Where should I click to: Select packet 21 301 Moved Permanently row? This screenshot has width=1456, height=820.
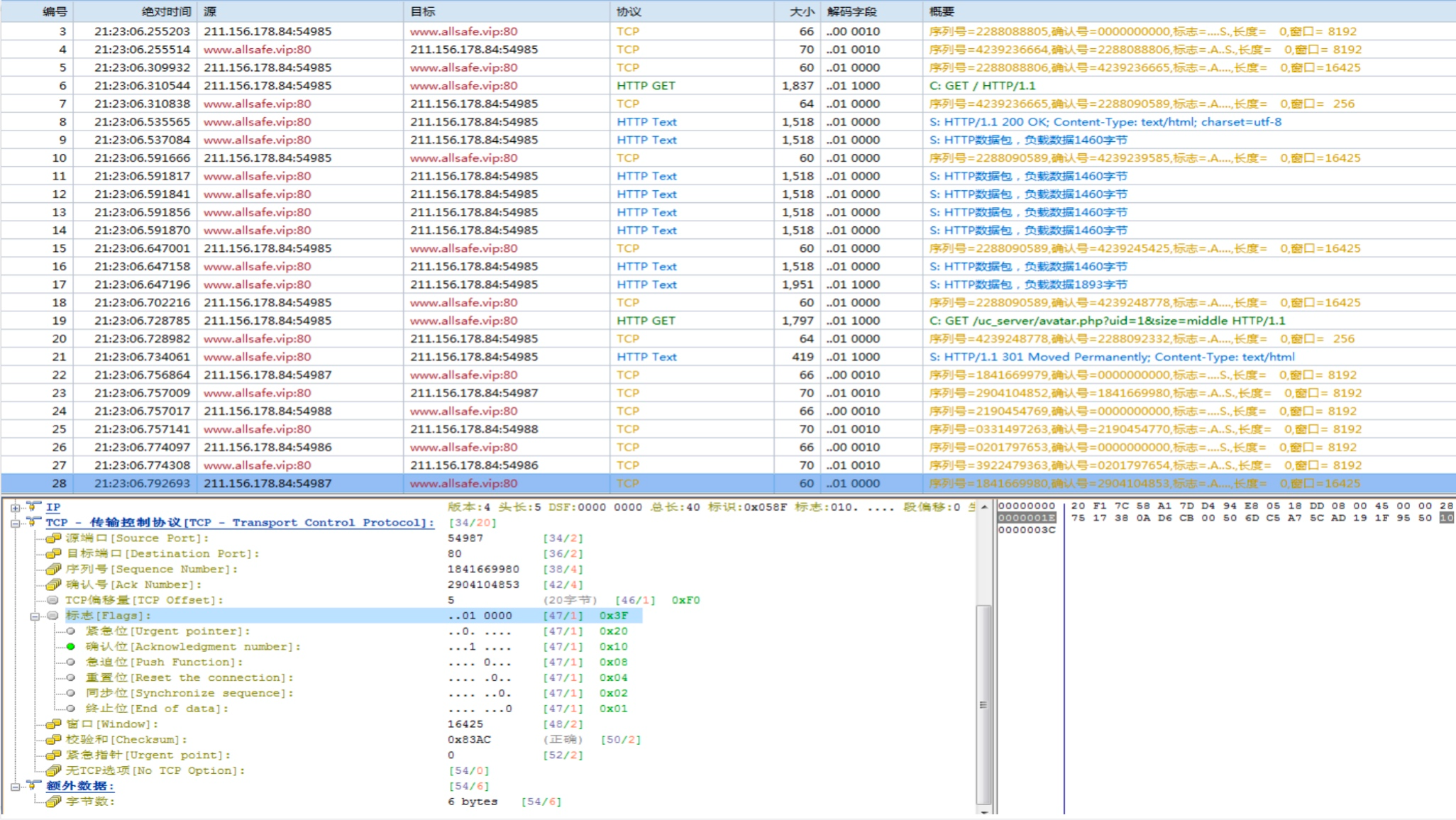click(x=728, y=357)
